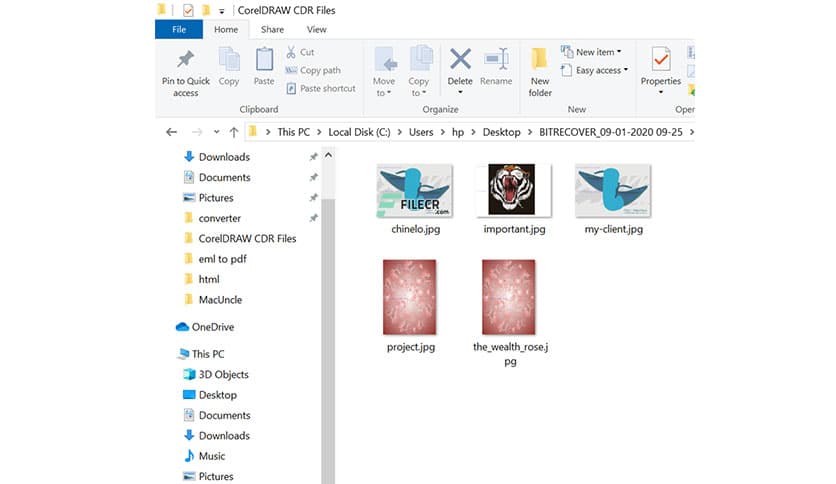
Task: Open MacUncle folder in sidebar
Action: pyautogui.click(x=213, y=300)
